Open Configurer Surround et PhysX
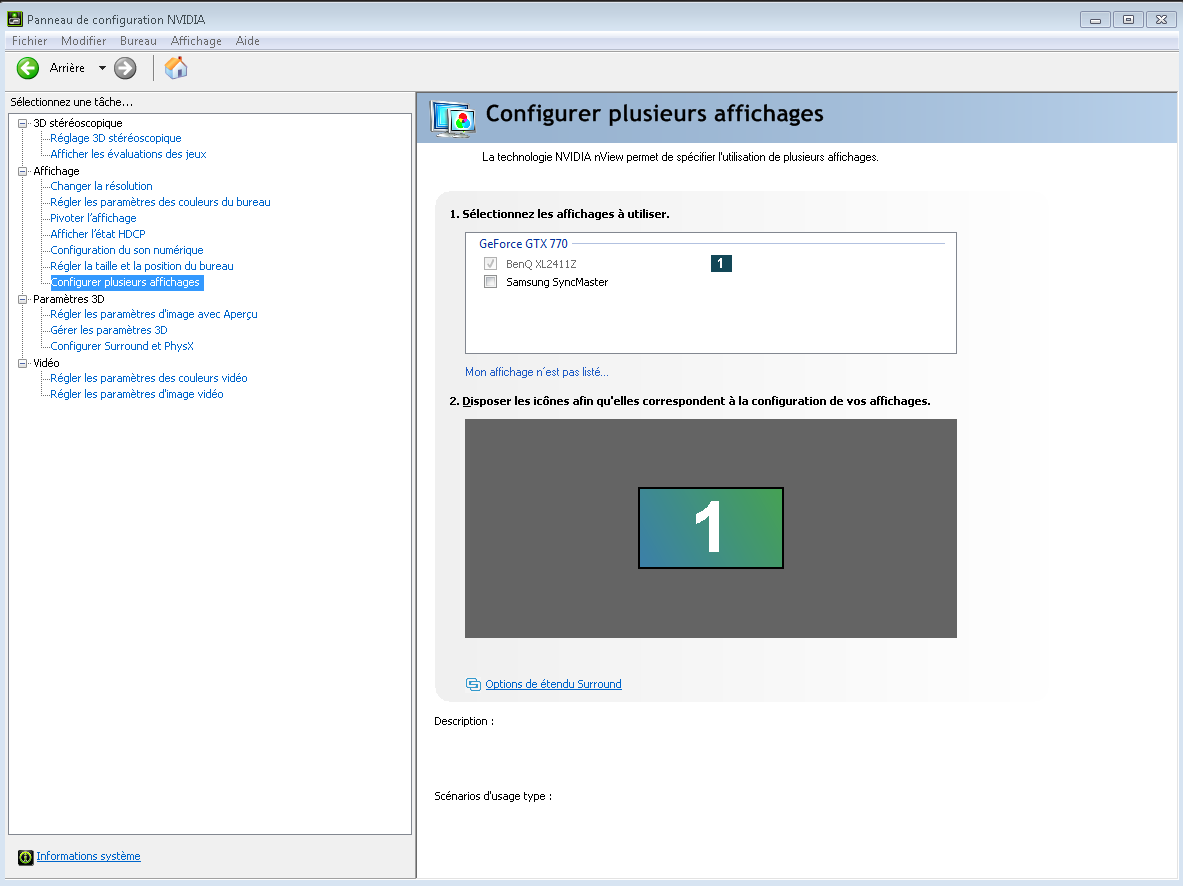 (x=121, y=346)
